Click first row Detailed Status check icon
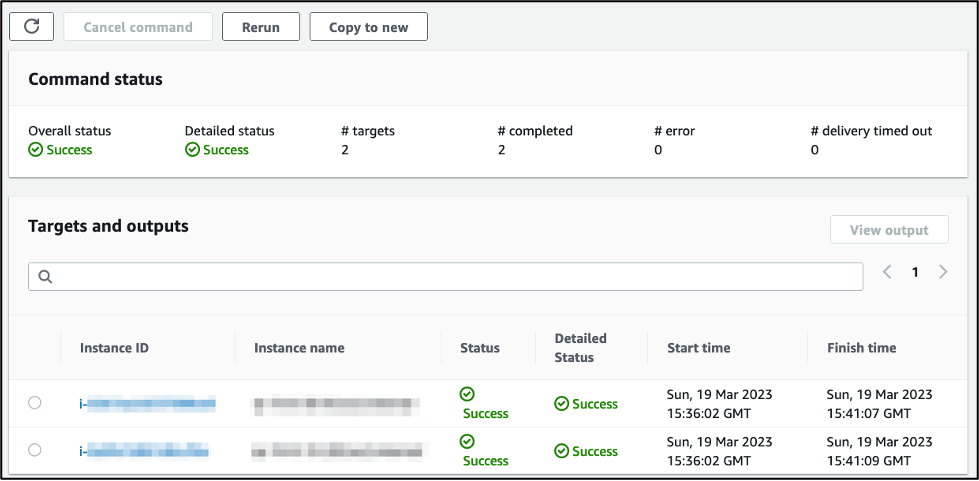 pyautogui.click(x=562, y=404)
